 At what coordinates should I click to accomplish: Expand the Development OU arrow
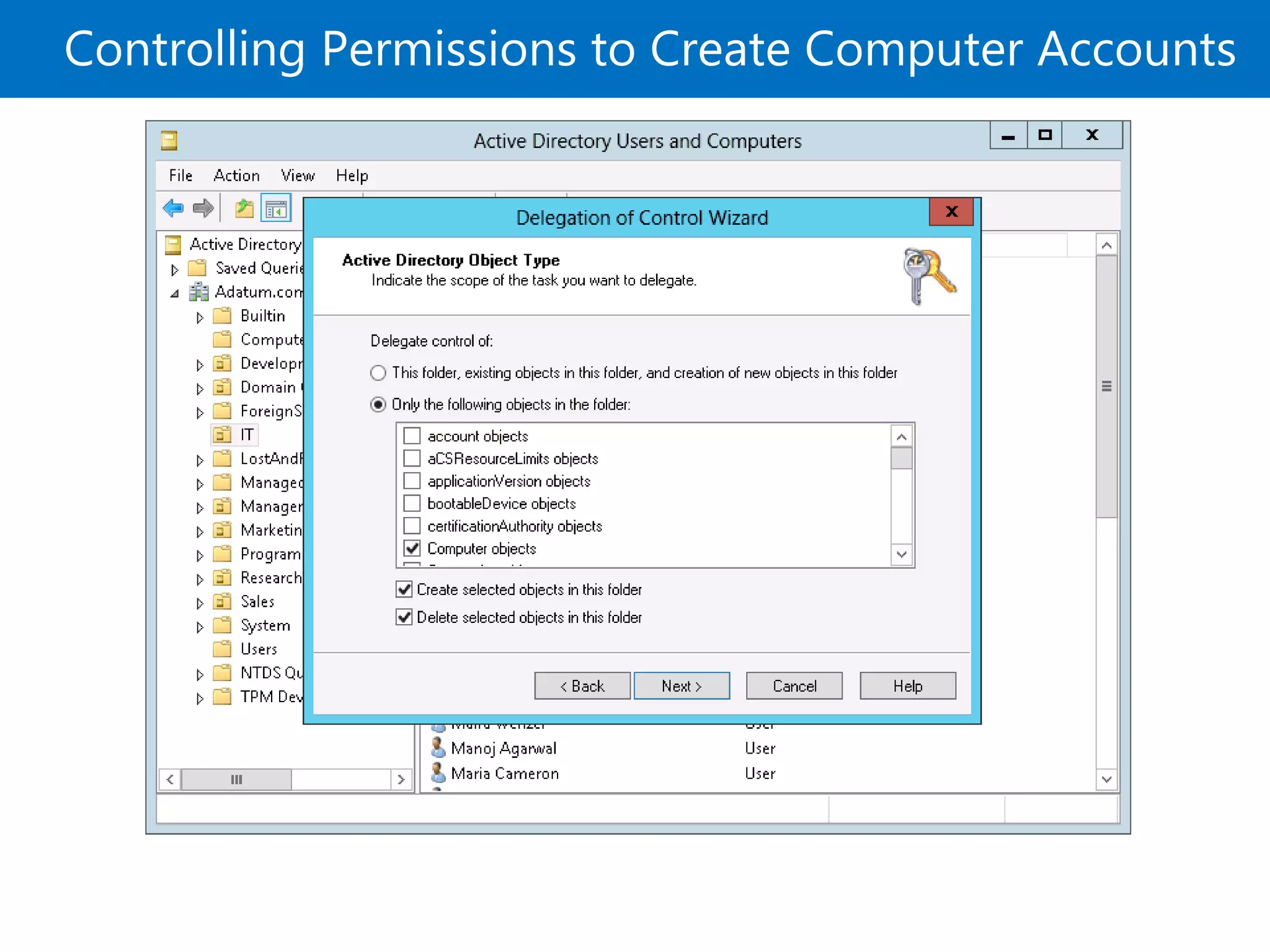200,365
